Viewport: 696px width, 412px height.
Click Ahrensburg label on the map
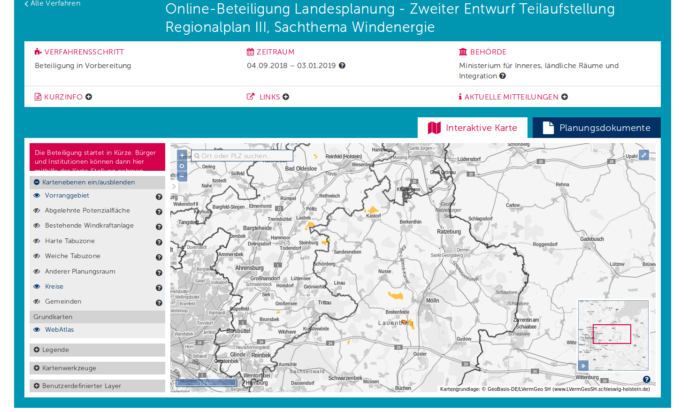coord(249,268)
